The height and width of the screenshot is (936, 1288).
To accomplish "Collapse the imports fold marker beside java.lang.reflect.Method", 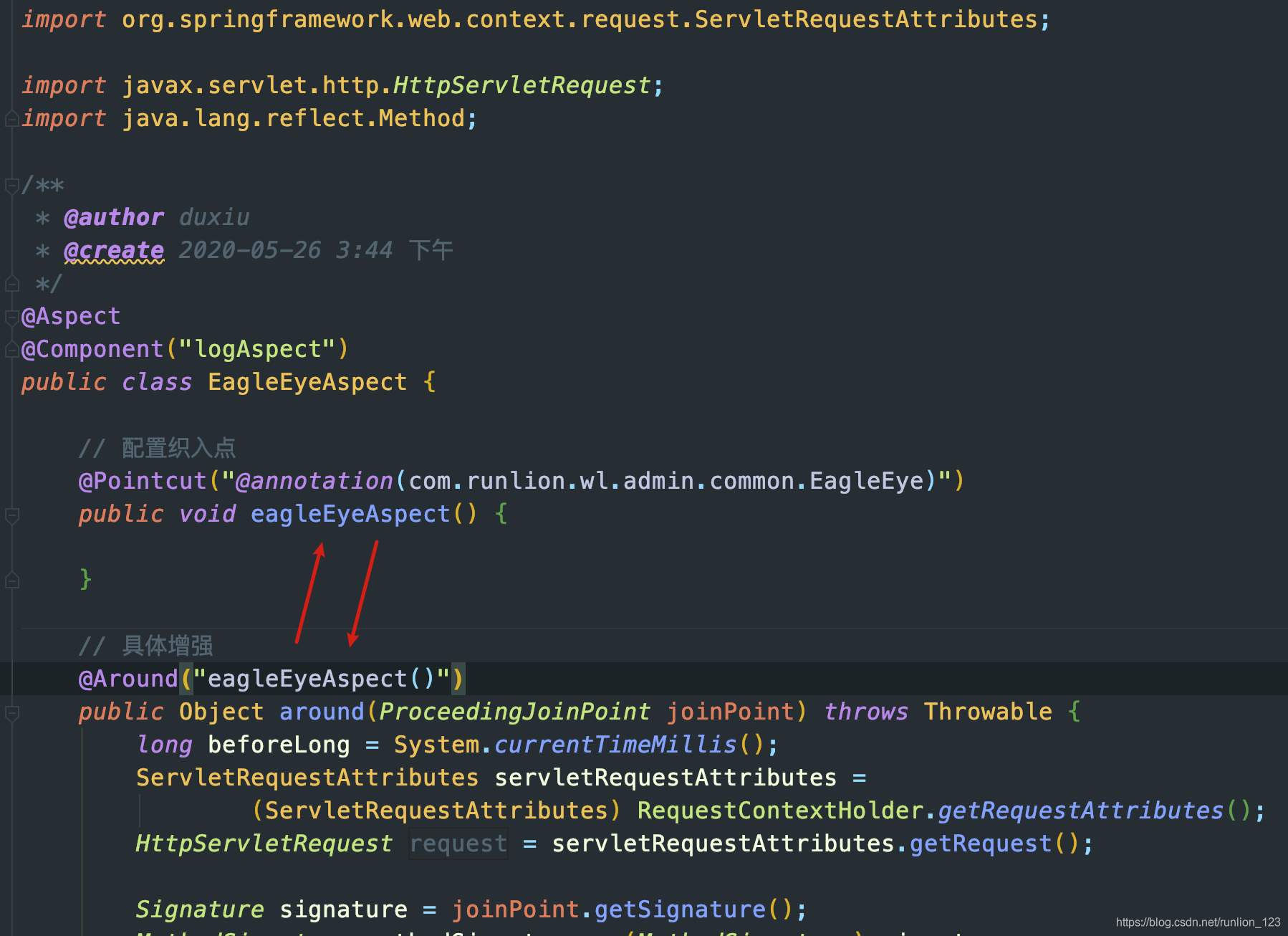I will tap(11, 119).
